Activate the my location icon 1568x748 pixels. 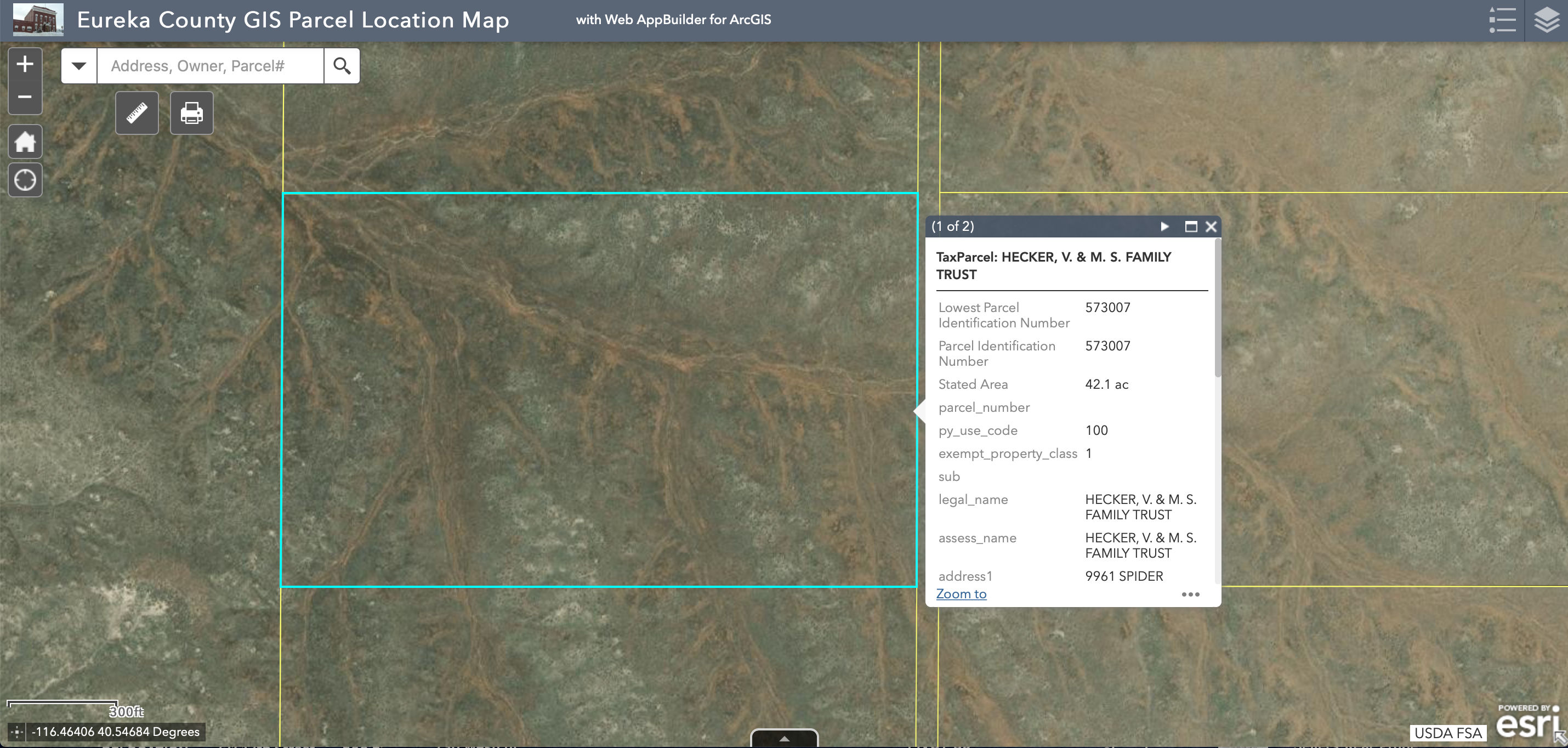(x=25, y=179)
